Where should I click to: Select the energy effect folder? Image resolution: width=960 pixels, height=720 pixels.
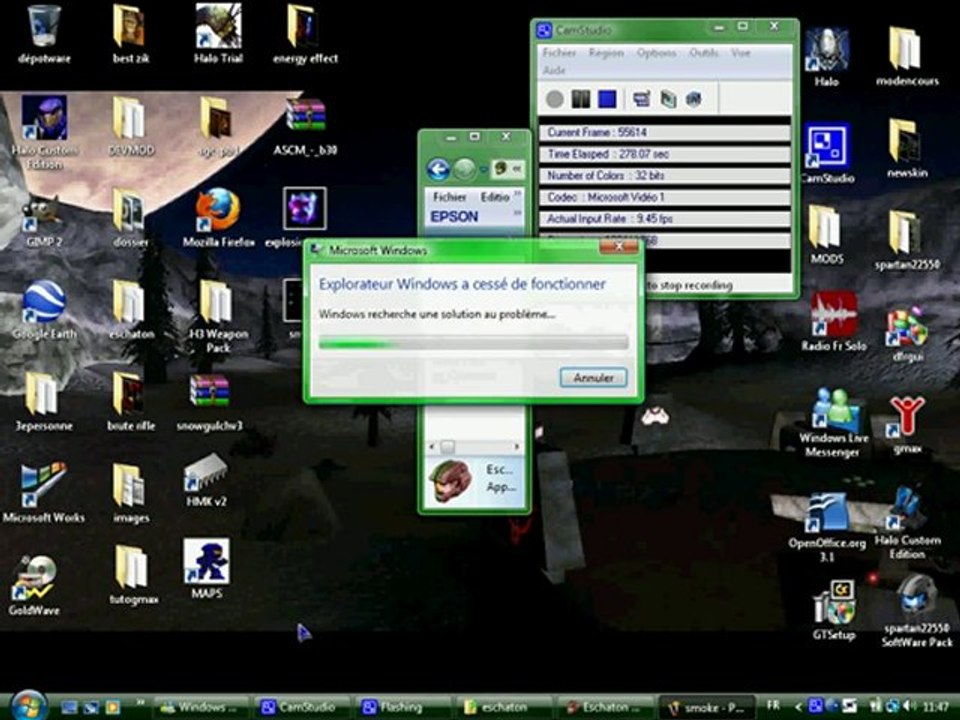click(x=305, y=34)
